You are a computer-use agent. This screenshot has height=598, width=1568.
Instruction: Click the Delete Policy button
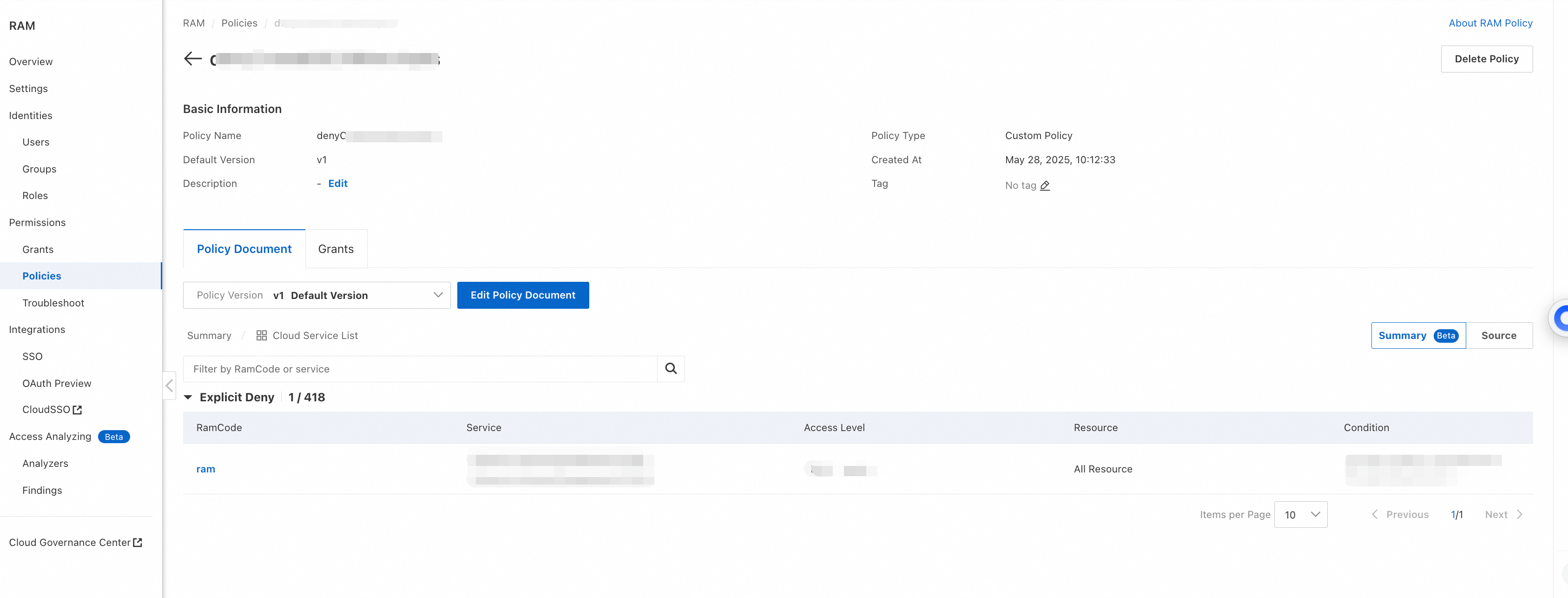click(1486, 59)
